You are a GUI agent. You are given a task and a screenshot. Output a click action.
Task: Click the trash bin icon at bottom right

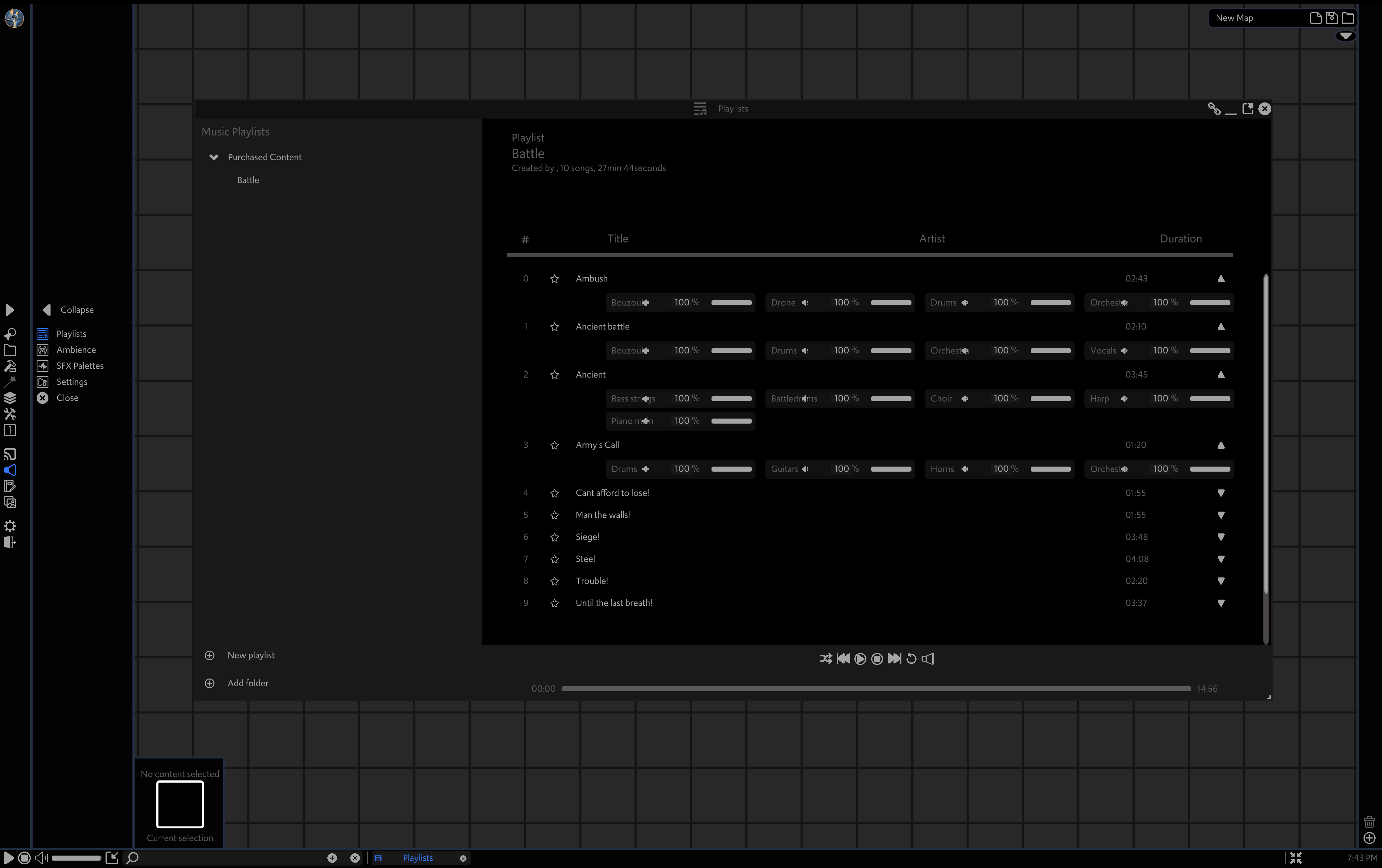(x=1369, y=822)
